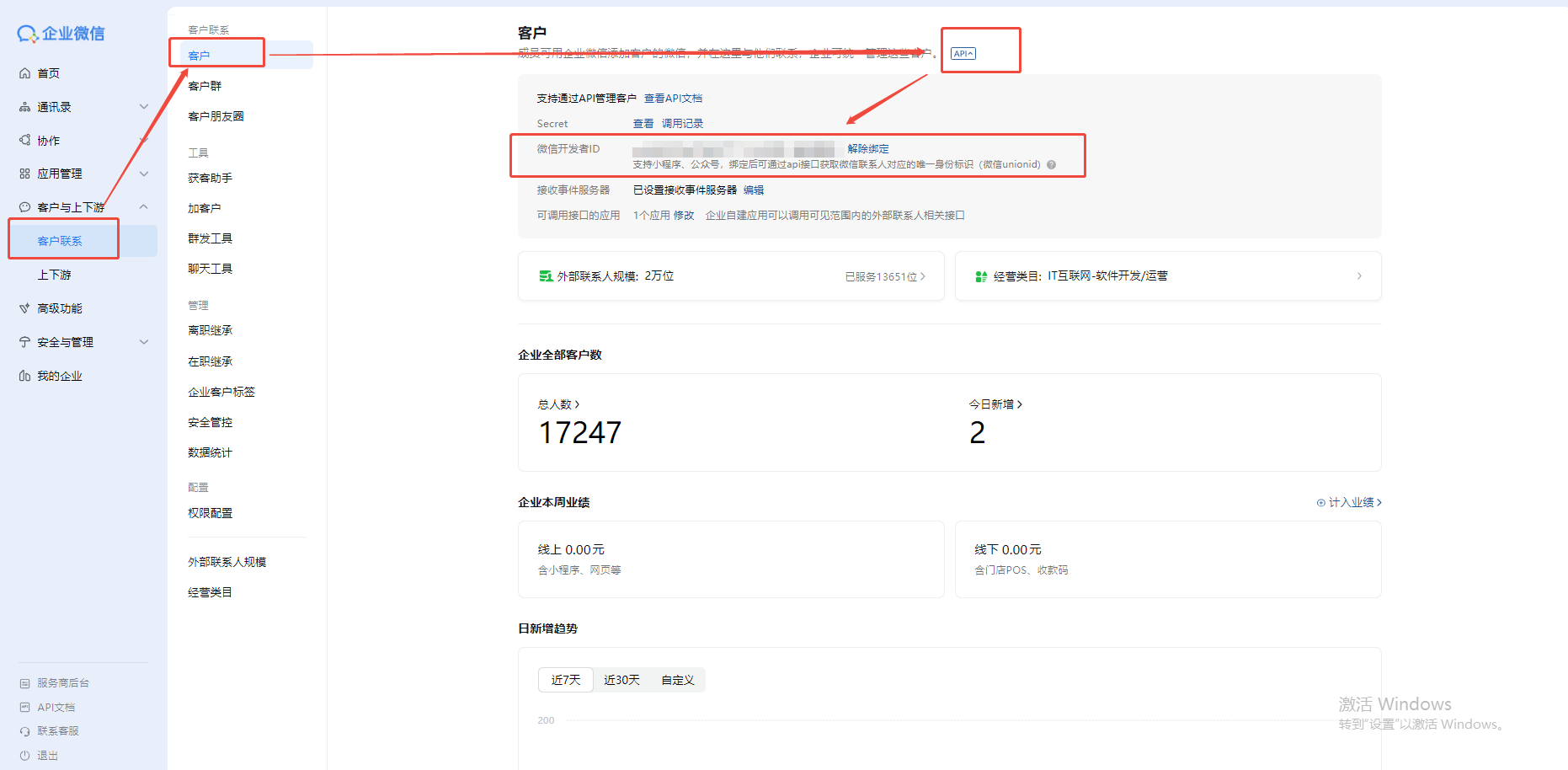This screenshot has height=770, width=1568.
Task: Click the 联系客服 headset icon
Action: click(x=25, y=731)
